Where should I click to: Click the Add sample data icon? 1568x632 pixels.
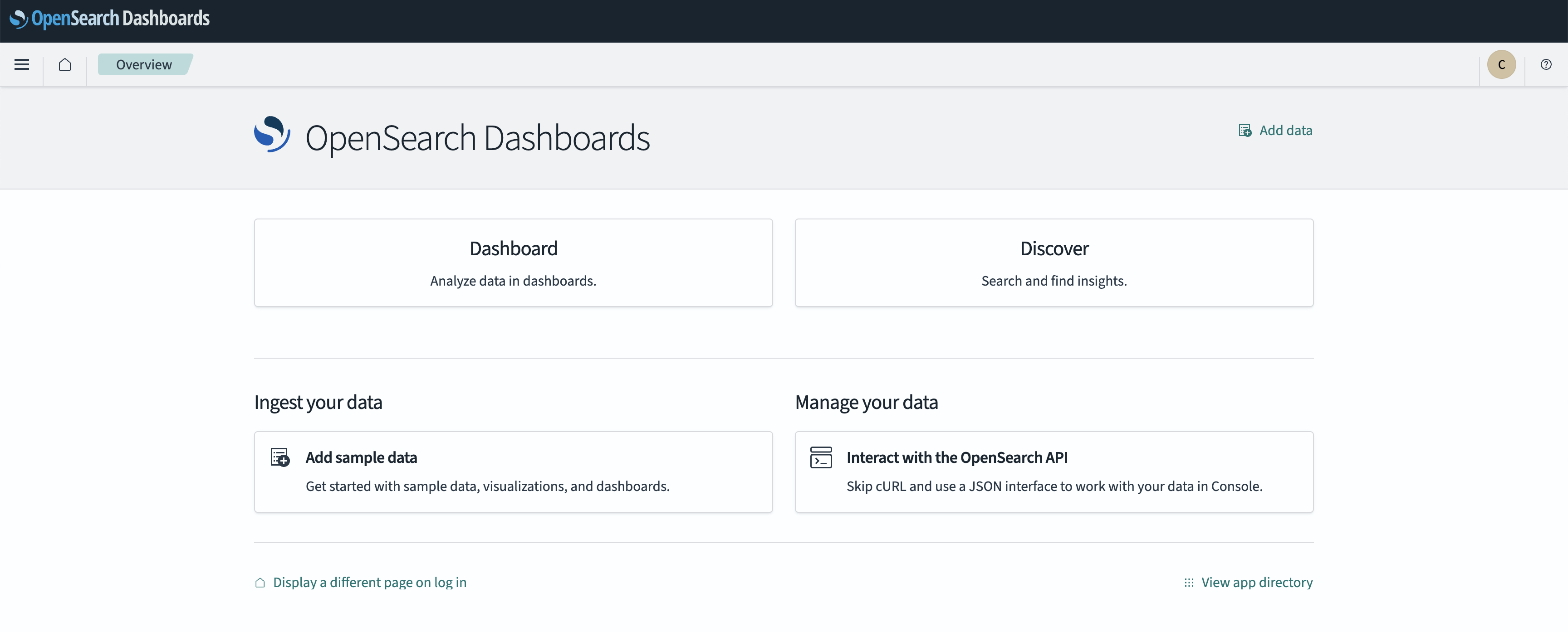click(280, 457)
